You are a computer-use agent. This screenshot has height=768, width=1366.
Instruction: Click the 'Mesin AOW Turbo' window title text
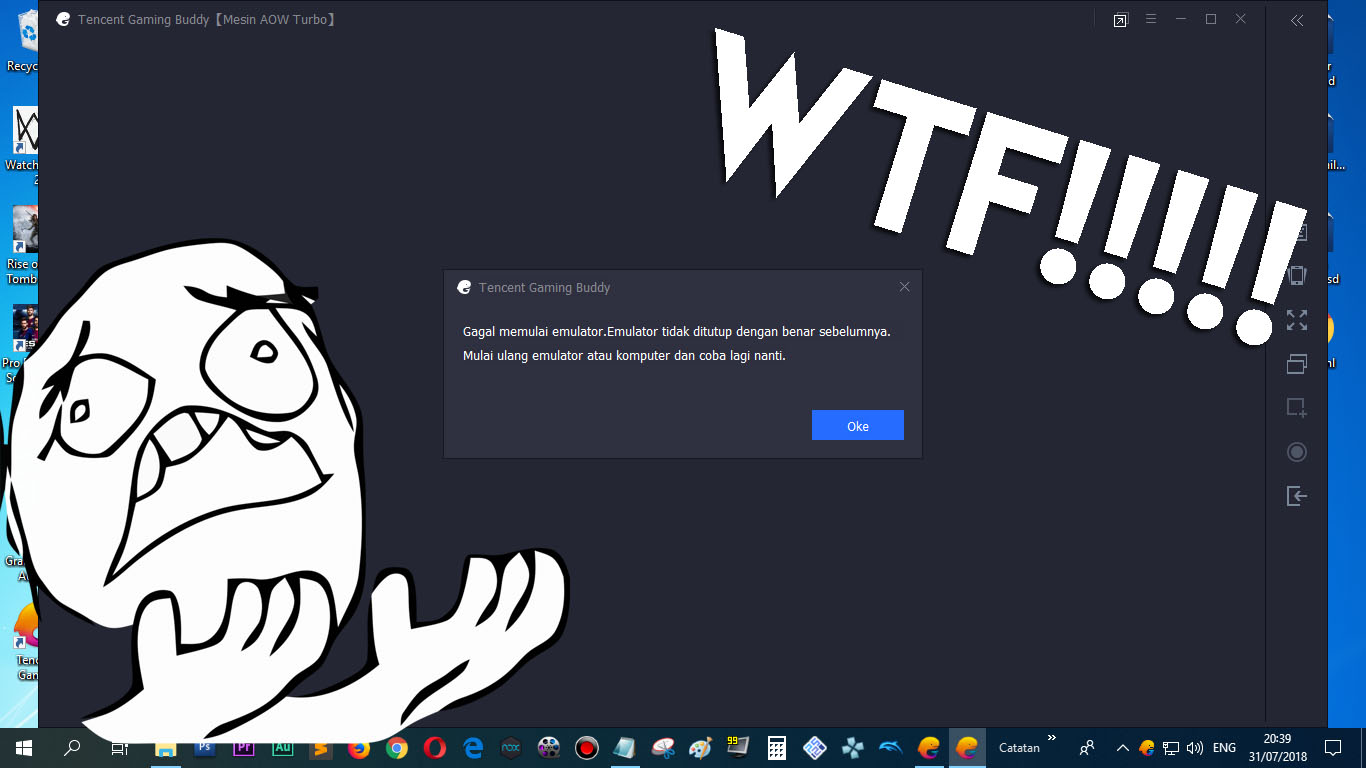coord(274,19)
